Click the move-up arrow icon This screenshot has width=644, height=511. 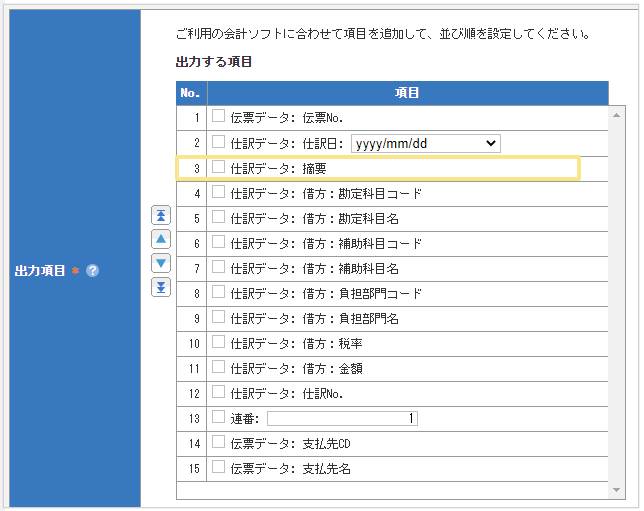pos(161,239)
